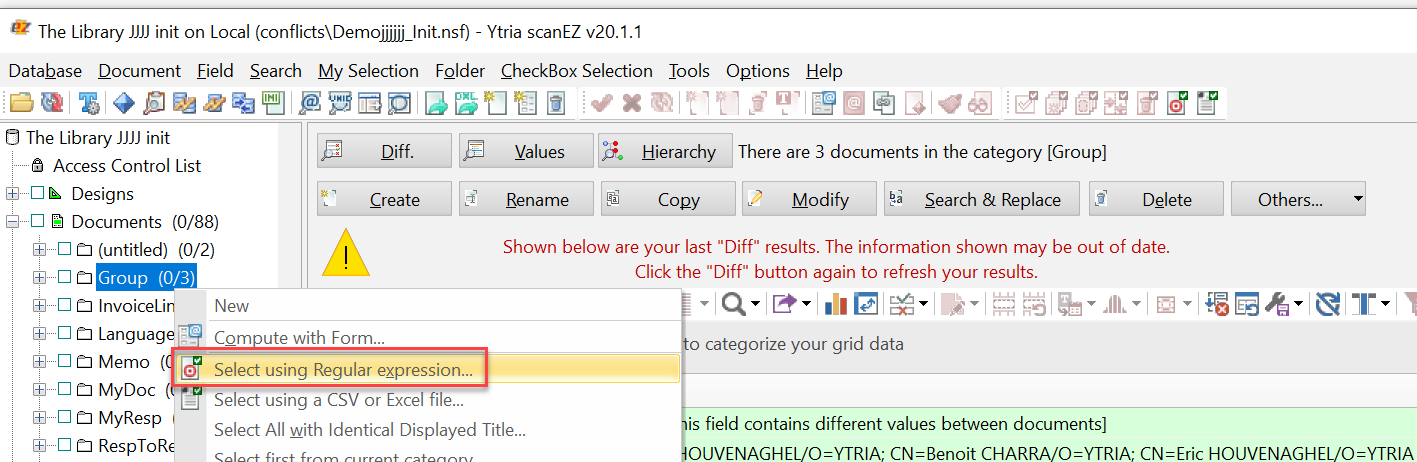Click the trash can icon in the main toolbar
Viewport: 1417px width, 462px height.
point(556,103)
